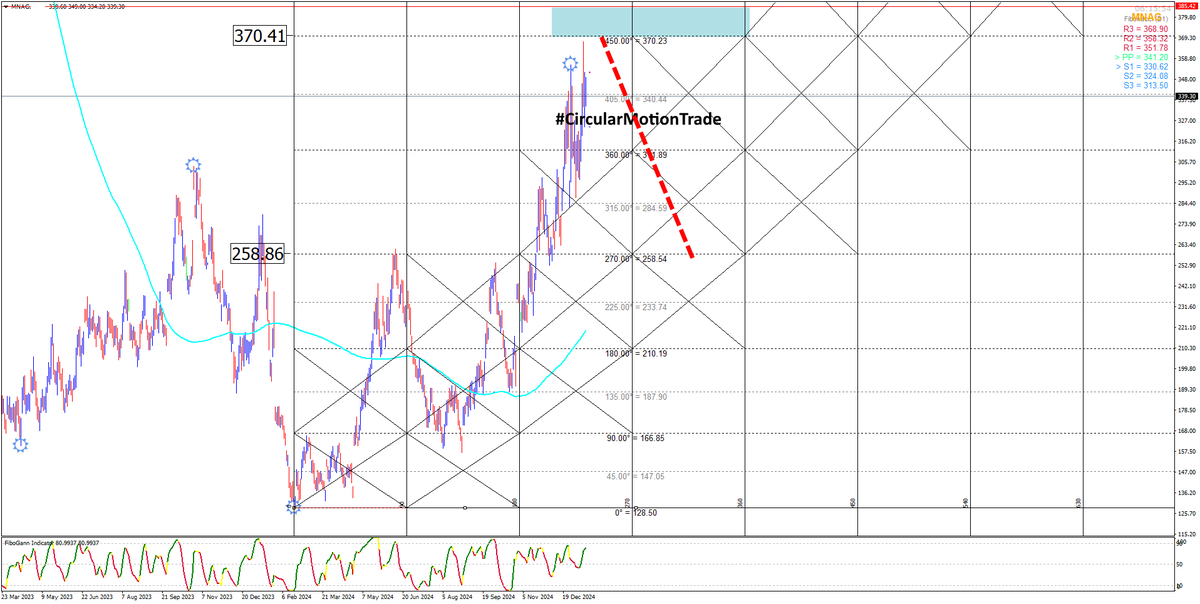
Task: Click the 23 Mar 2023 date label
Action: [20, 597]
